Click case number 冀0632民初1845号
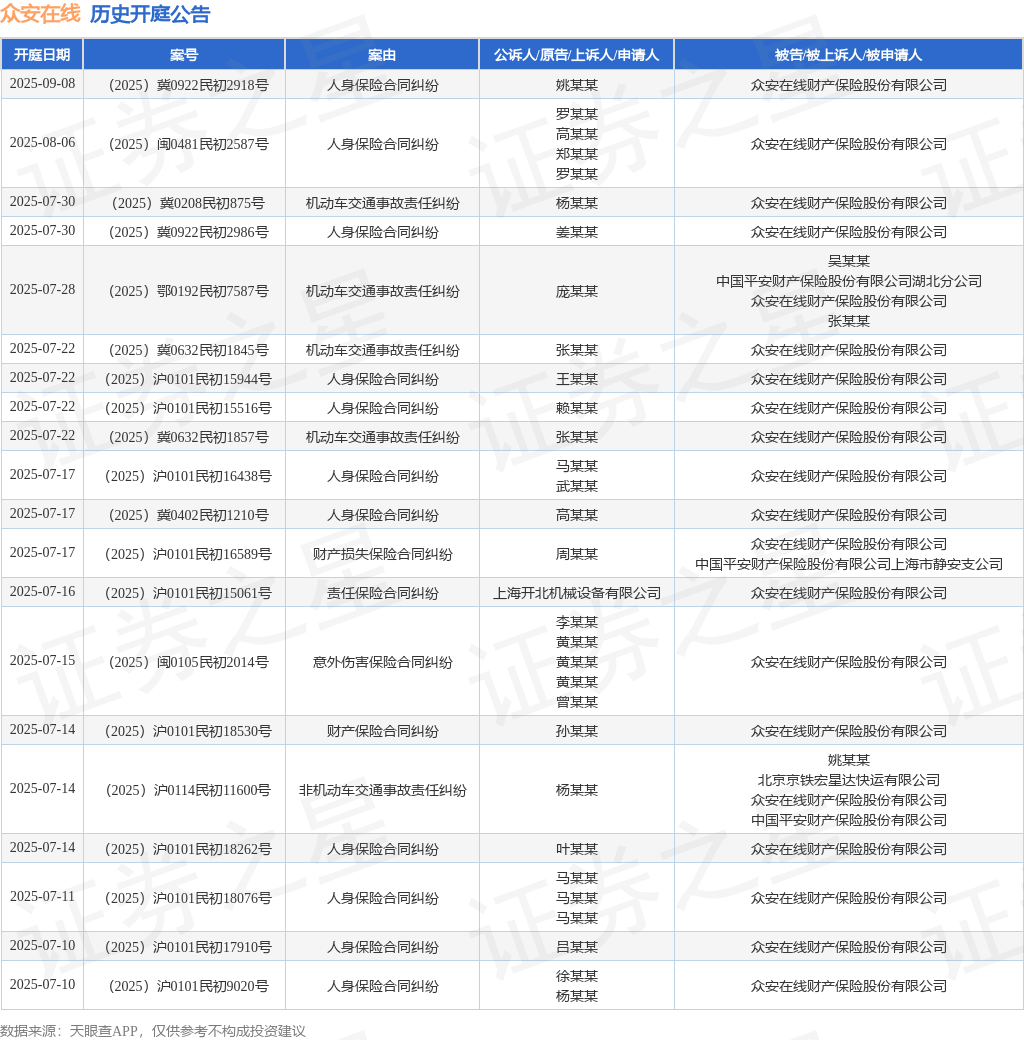The image size is (1024, 1040). coord(189,350)
